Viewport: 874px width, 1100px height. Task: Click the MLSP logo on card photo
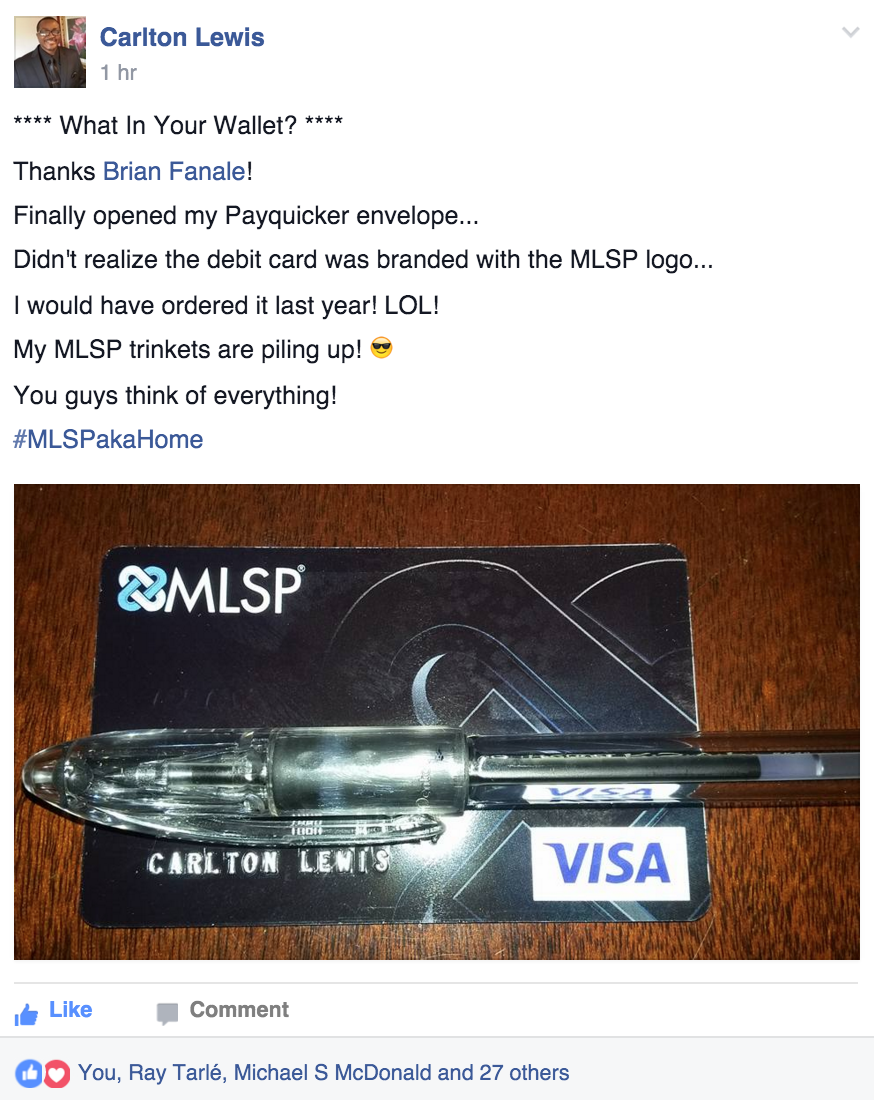coord(210,589)
